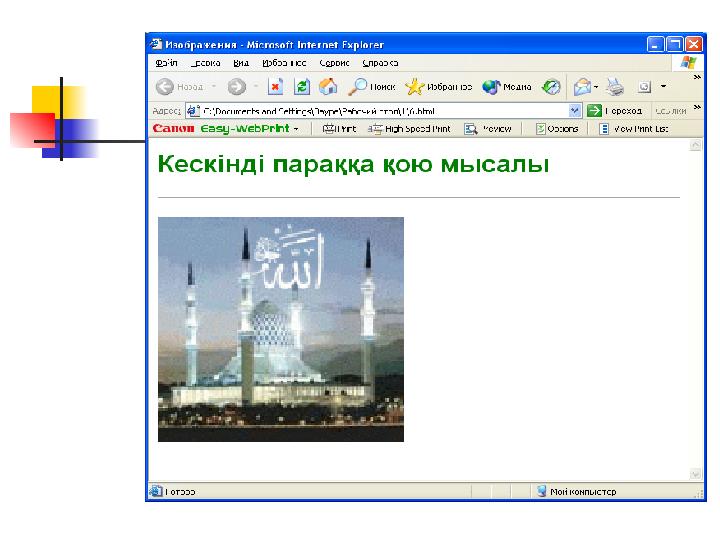Screen dimensions: 720x540
Task: Click the Edit page icon in toolbar
Action: point(644,86)
